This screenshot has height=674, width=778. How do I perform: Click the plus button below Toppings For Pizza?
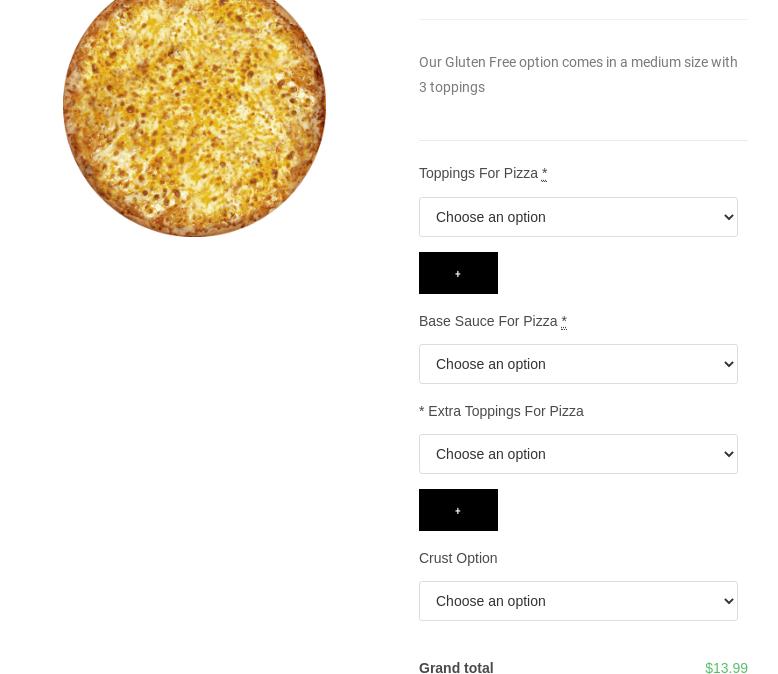click(458, 273)
